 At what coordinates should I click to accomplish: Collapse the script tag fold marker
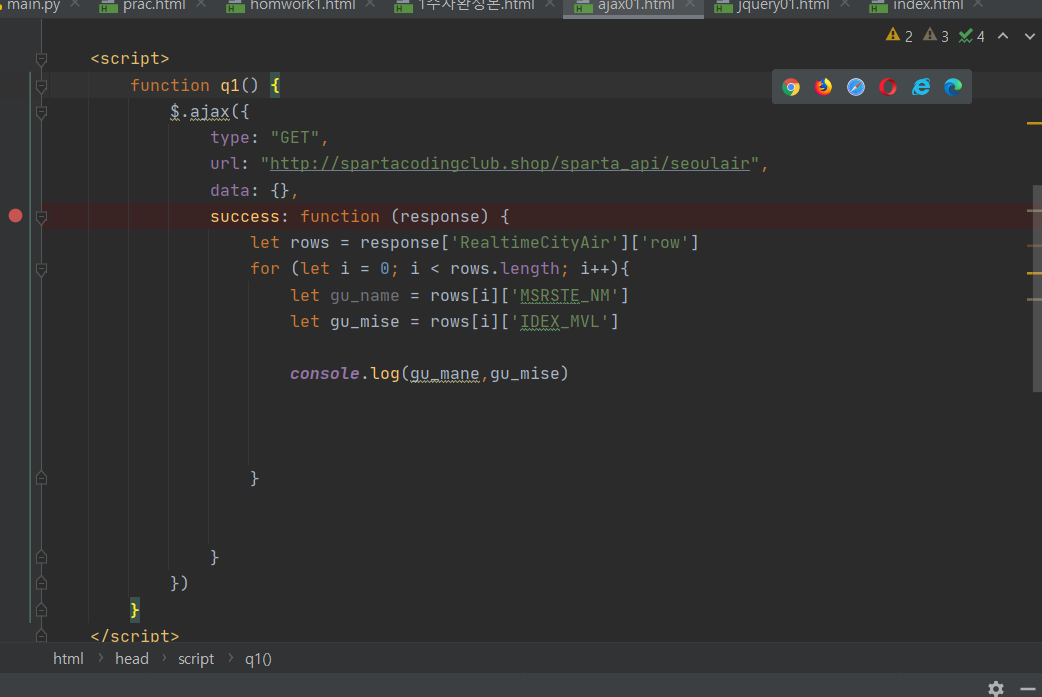(41, 59)
